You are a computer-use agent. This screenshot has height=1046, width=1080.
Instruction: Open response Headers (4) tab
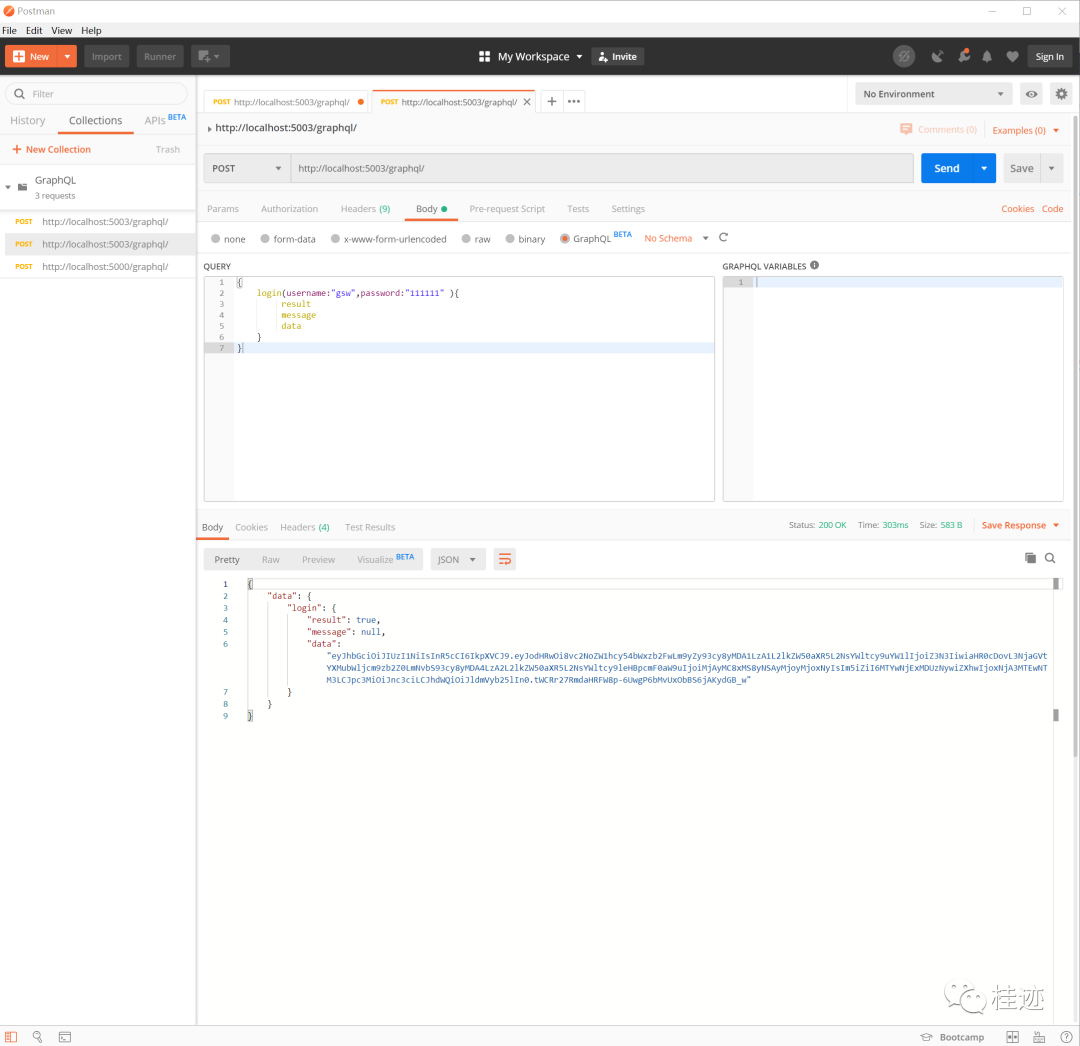[304, 527]
